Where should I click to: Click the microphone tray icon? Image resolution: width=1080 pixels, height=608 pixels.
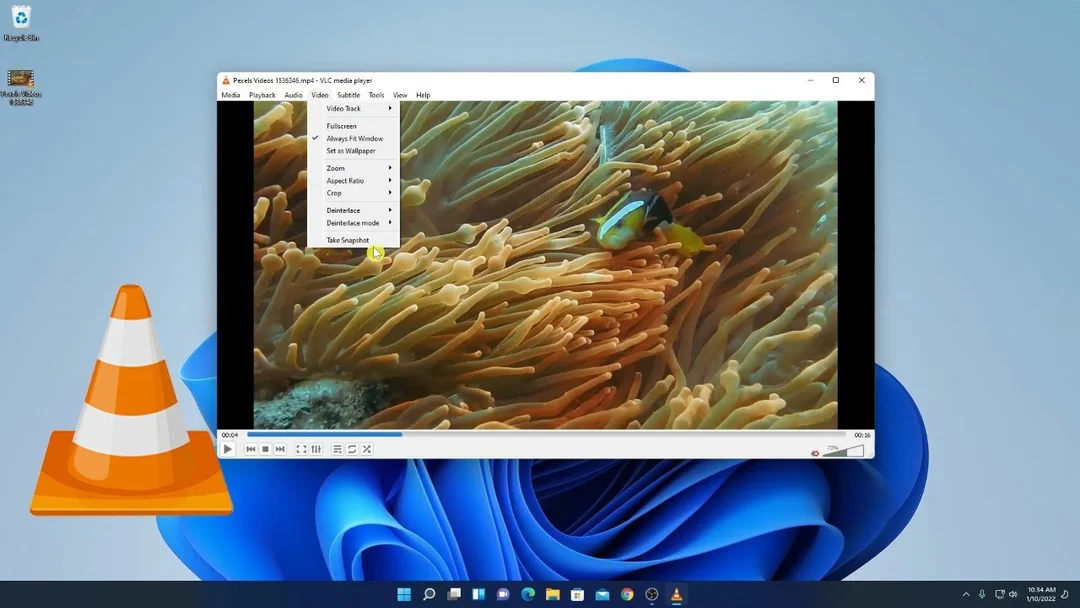982,594
